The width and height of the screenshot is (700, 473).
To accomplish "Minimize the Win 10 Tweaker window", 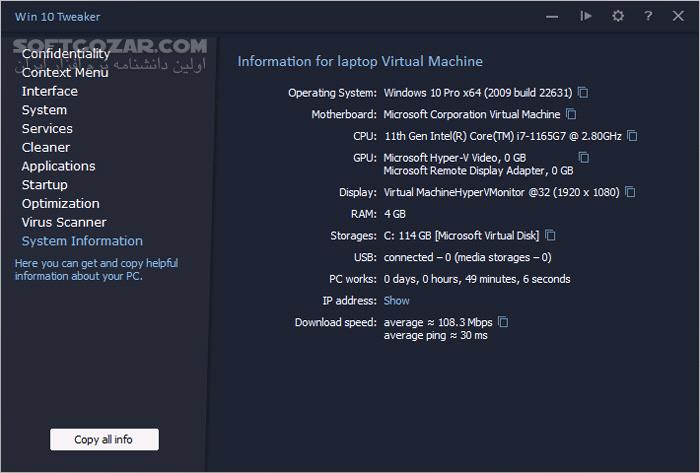I will point(552,17).
